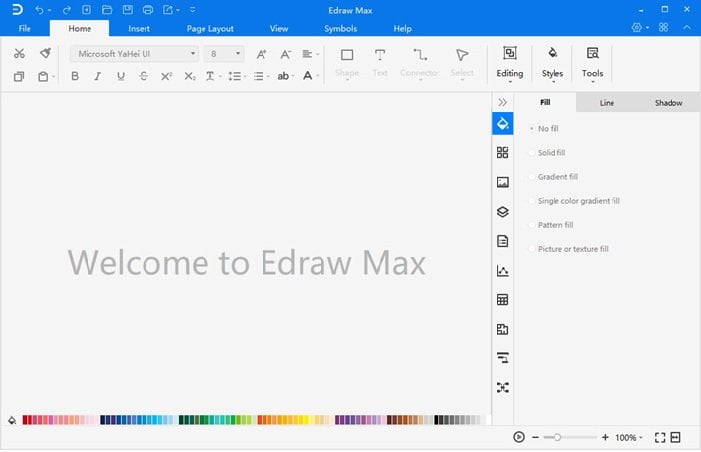Switch to the Page Layout tab
The image size is (701, 452).
coord(210,29)
